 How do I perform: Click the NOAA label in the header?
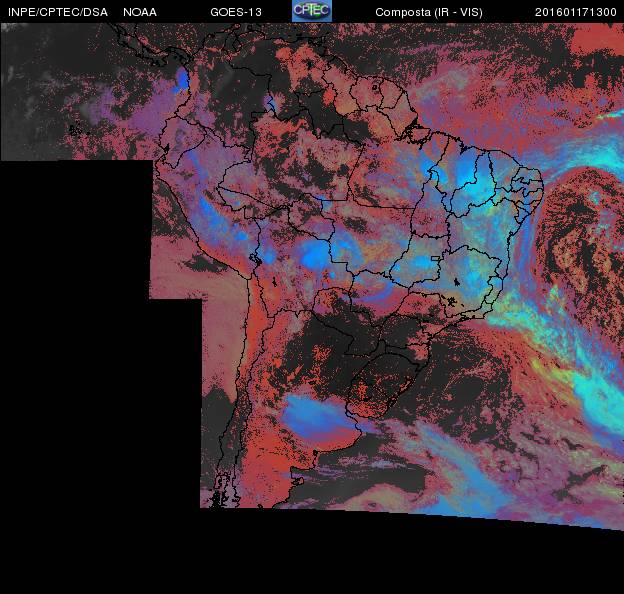[x=140, y=12]
